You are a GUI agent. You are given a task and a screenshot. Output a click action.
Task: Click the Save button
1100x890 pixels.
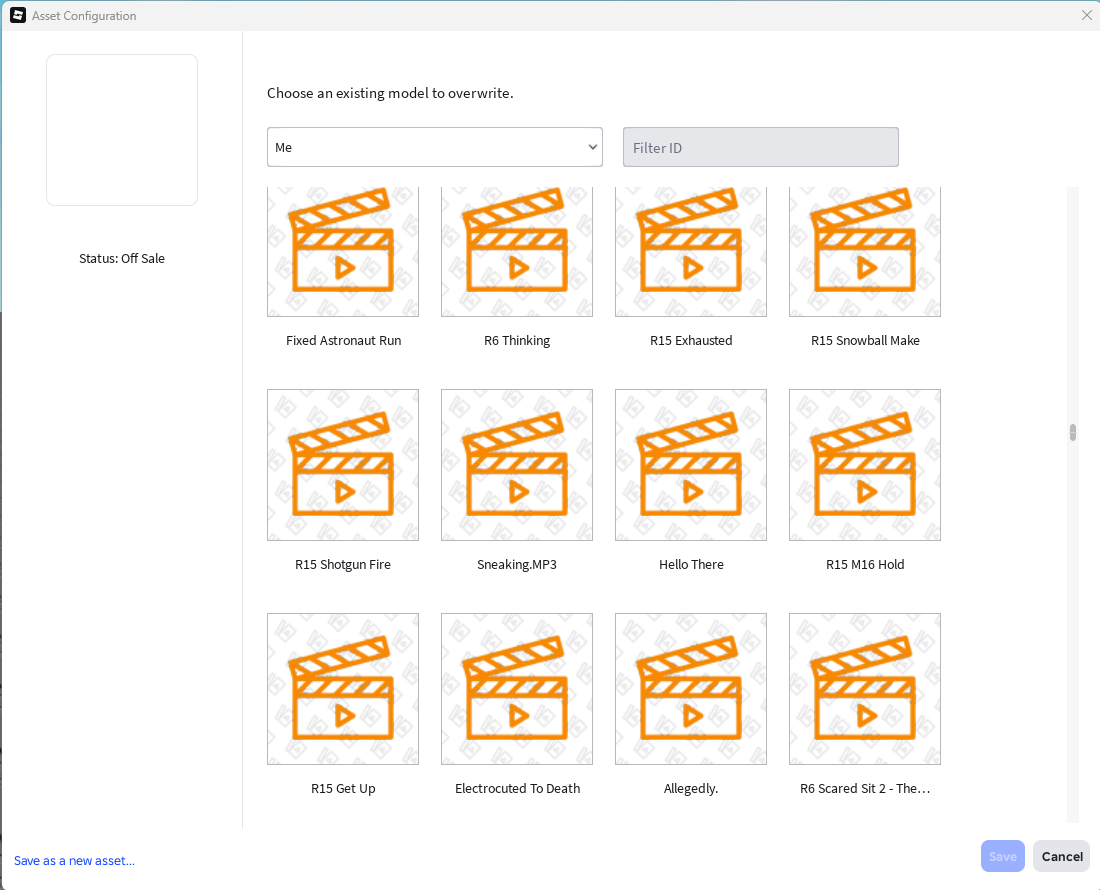point(1002,856)
